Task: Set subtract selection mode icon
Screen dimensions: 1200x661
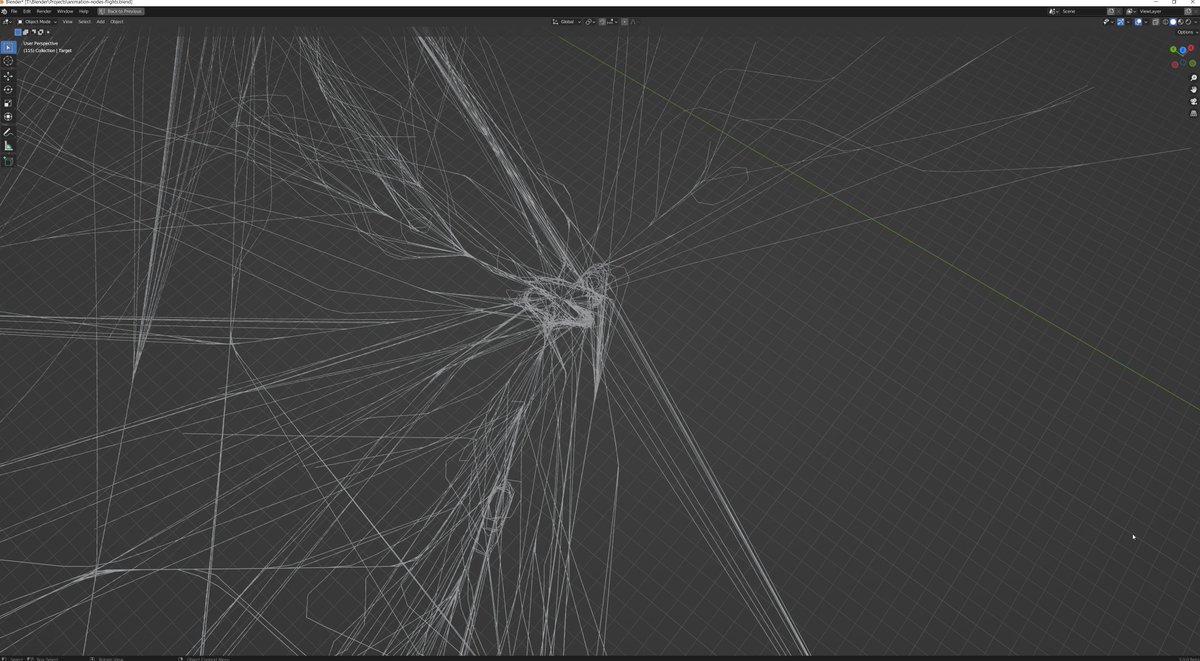Action: coord(33,32)
